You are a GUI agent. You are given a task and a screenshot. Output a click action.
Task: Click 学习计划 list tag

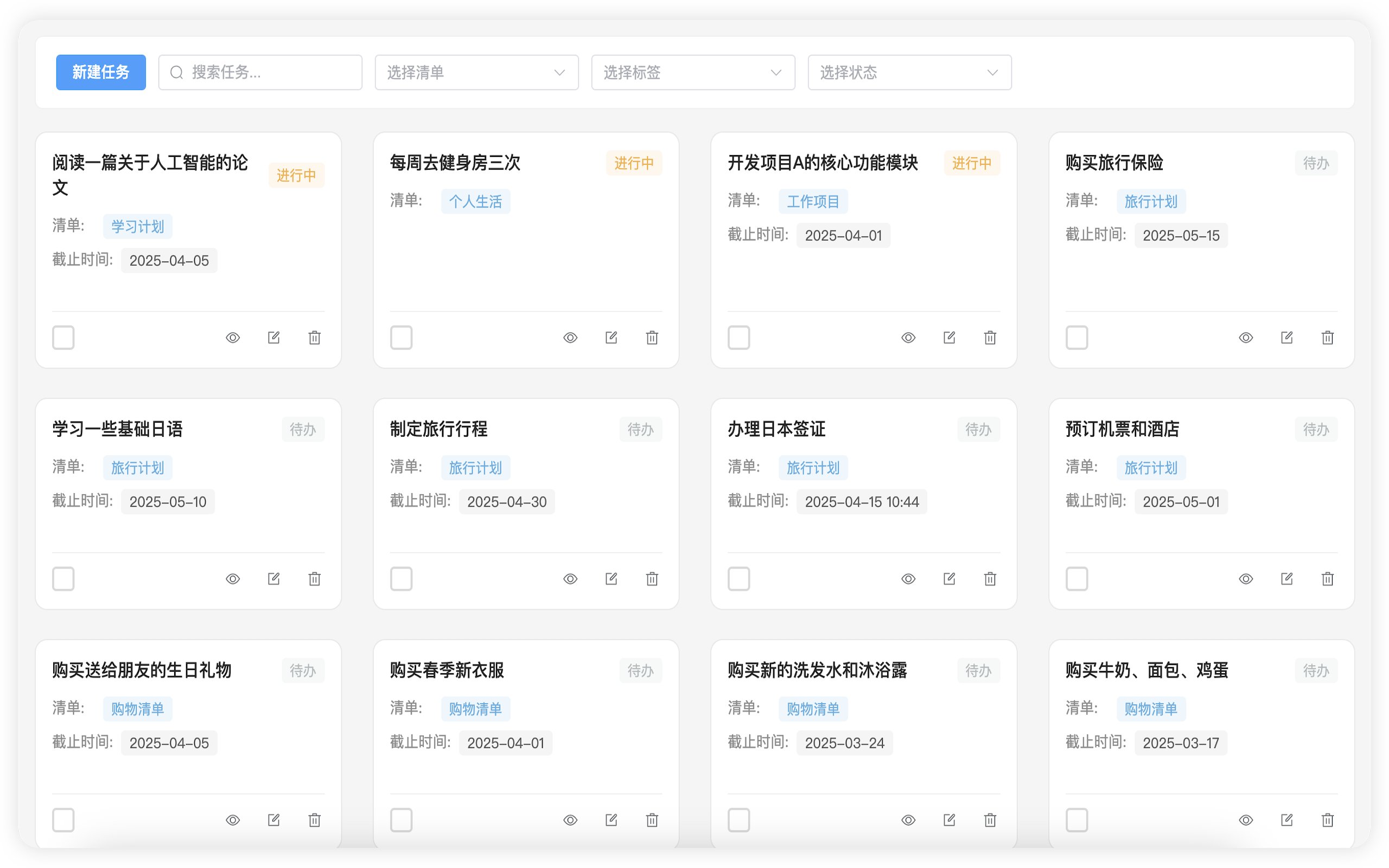pos(138,226)
